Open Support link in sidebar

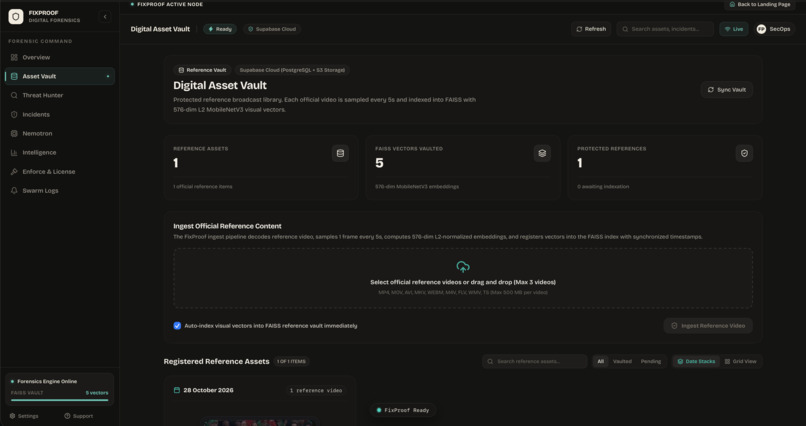tap(79, 416)
